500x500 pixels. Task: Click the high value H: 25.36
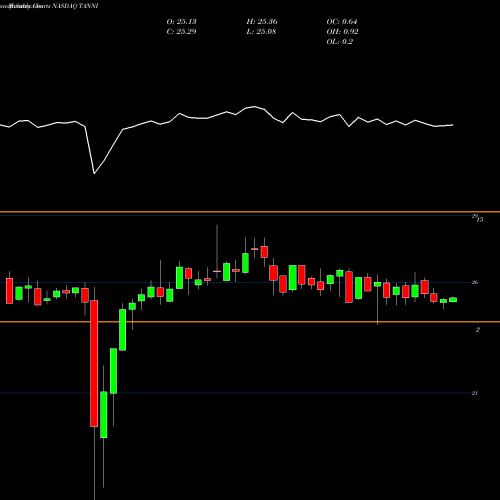click(x=262, y=22)
